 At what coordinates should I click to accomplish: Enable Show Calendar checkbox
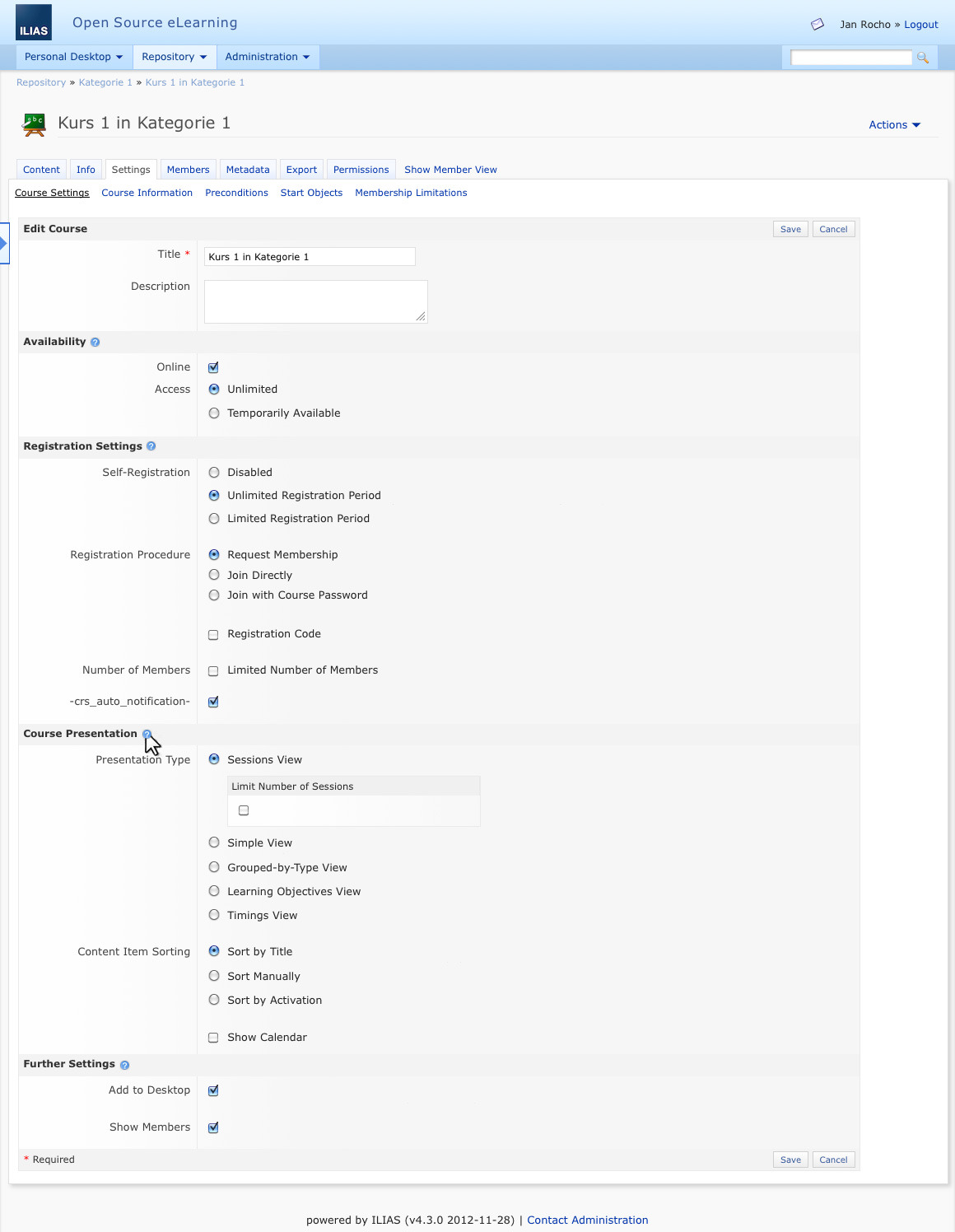[213, 1038]
